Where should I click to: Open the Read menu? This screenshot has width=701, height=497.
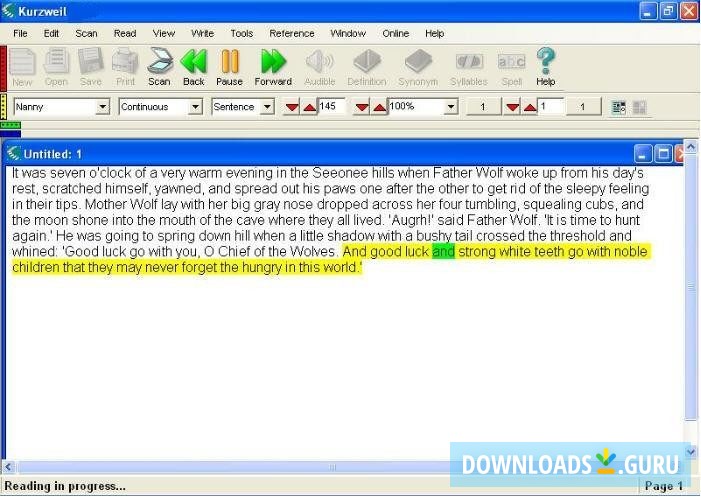125,34
